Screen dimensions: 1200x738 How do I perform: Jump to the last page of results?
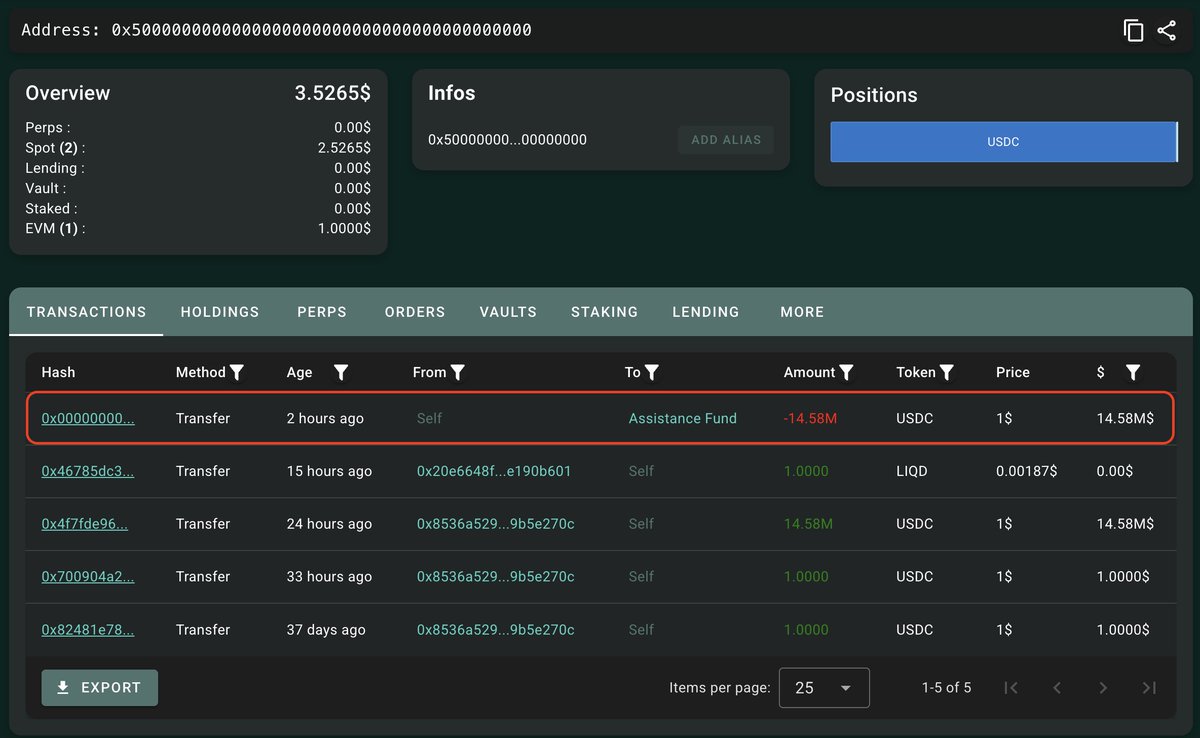tap(1149, 688)
